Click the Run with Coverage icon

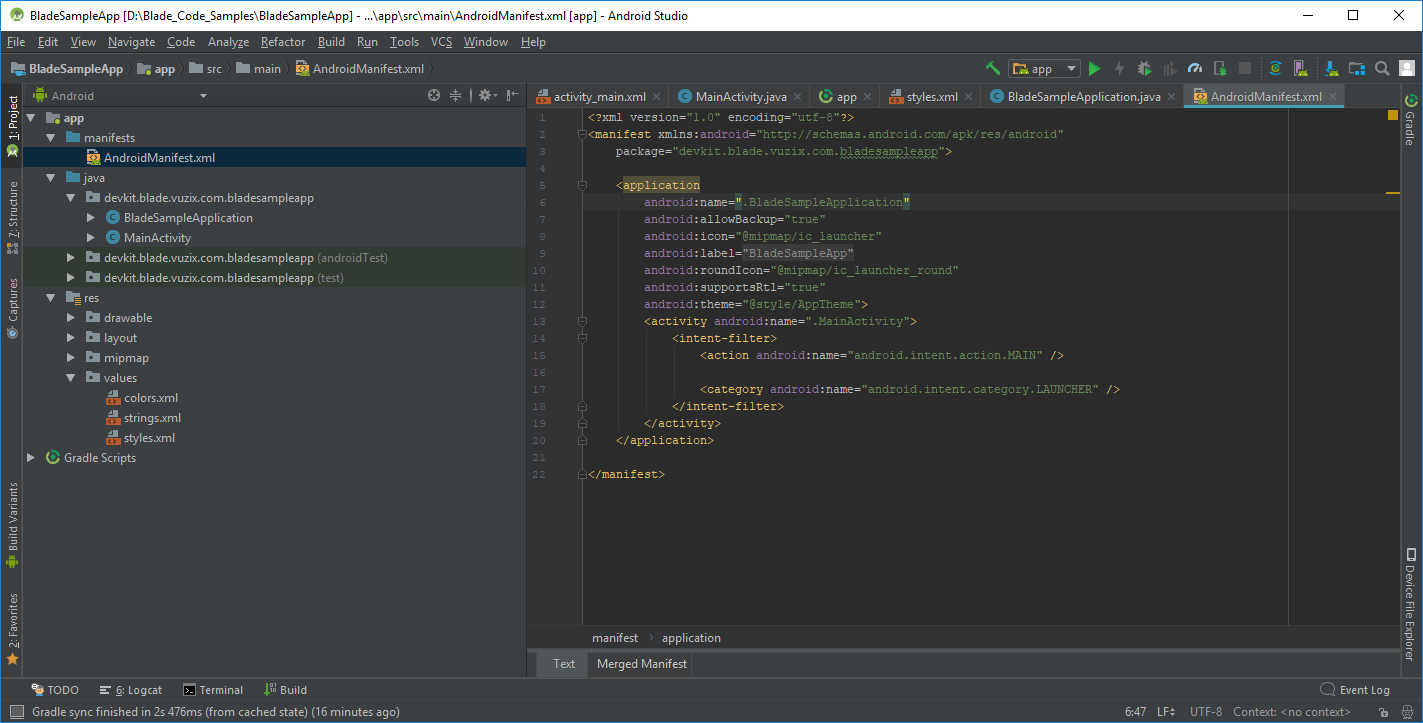click(1169, 69)
